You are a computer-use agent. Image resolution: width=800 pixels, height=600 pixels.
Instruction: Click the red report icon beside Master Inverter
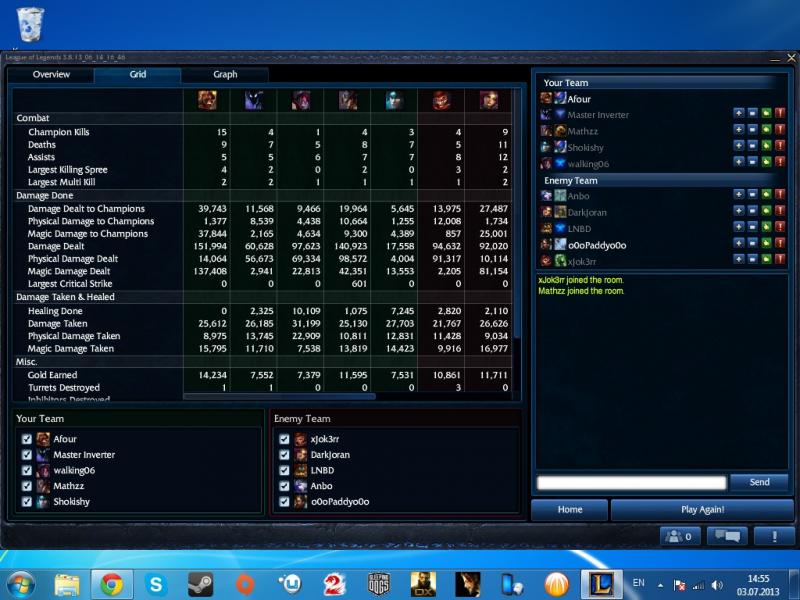[x=780, y=113]
